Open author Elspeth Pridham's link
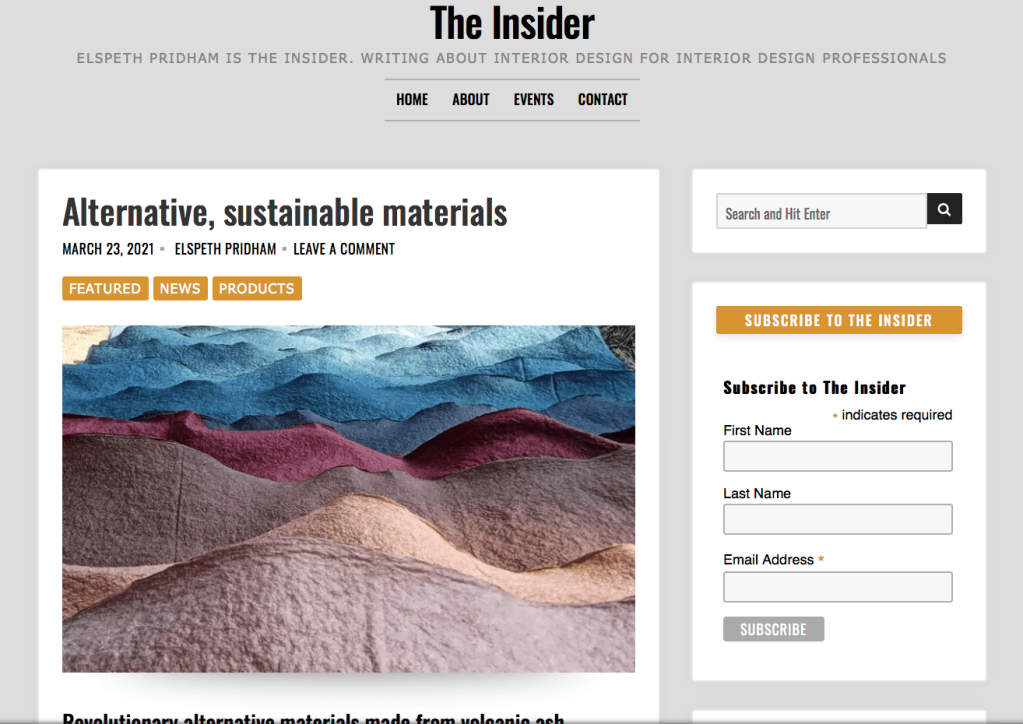This screenshot has height=724, width=1023. click(225, 249)
